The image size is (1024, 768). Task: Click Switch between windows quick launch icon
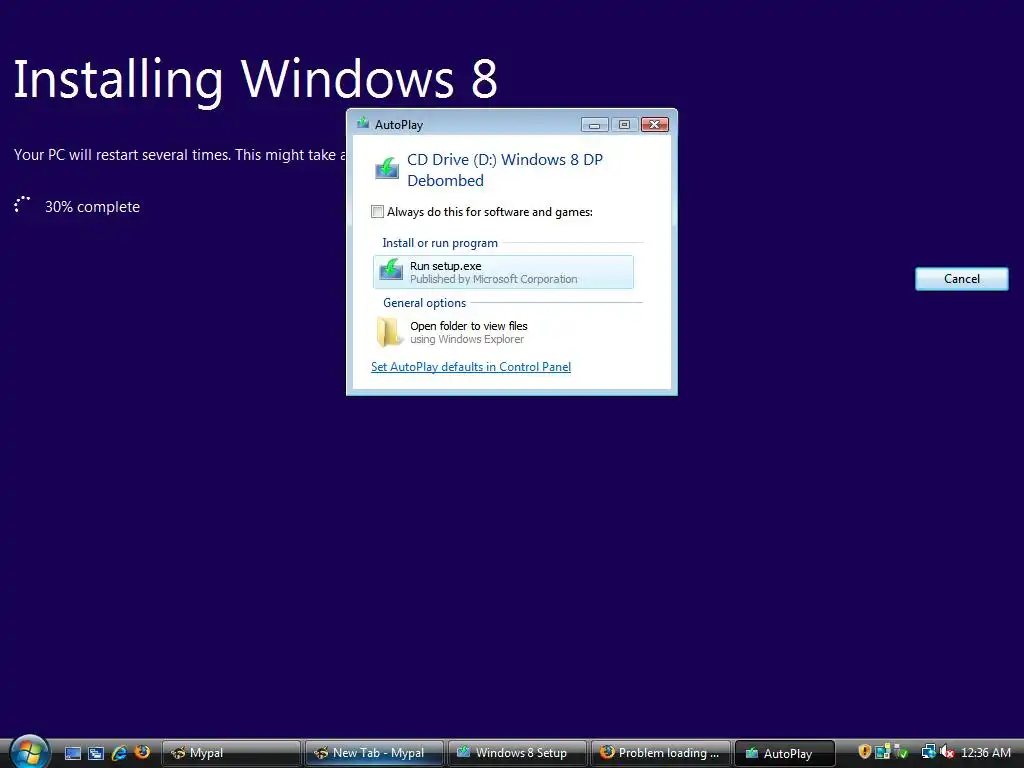(x=95, y=753)
